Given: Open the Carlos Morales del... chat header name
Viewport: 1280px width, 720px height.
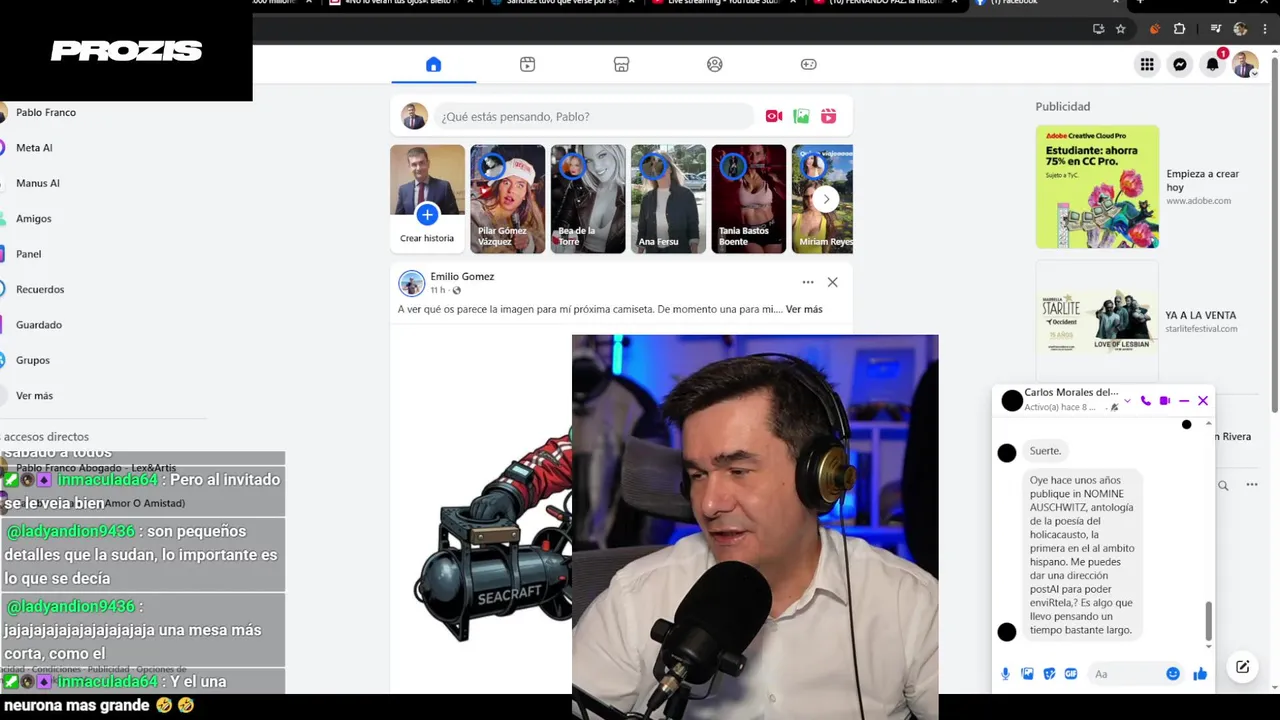Looking at the screenshot, I should coord(1071,393).
